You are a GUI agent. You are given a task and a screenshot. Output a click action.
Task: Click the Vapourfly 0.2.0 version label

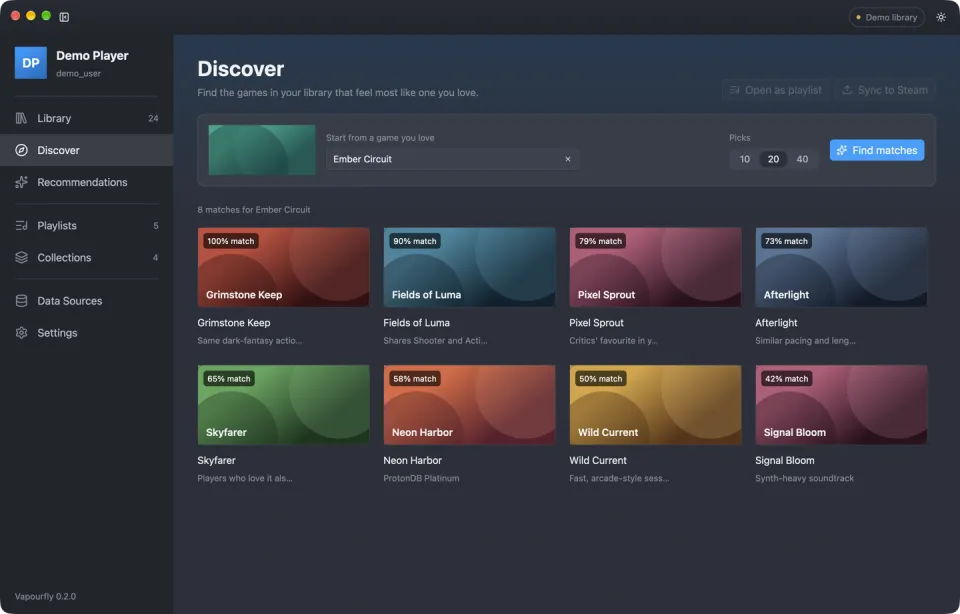45,596
